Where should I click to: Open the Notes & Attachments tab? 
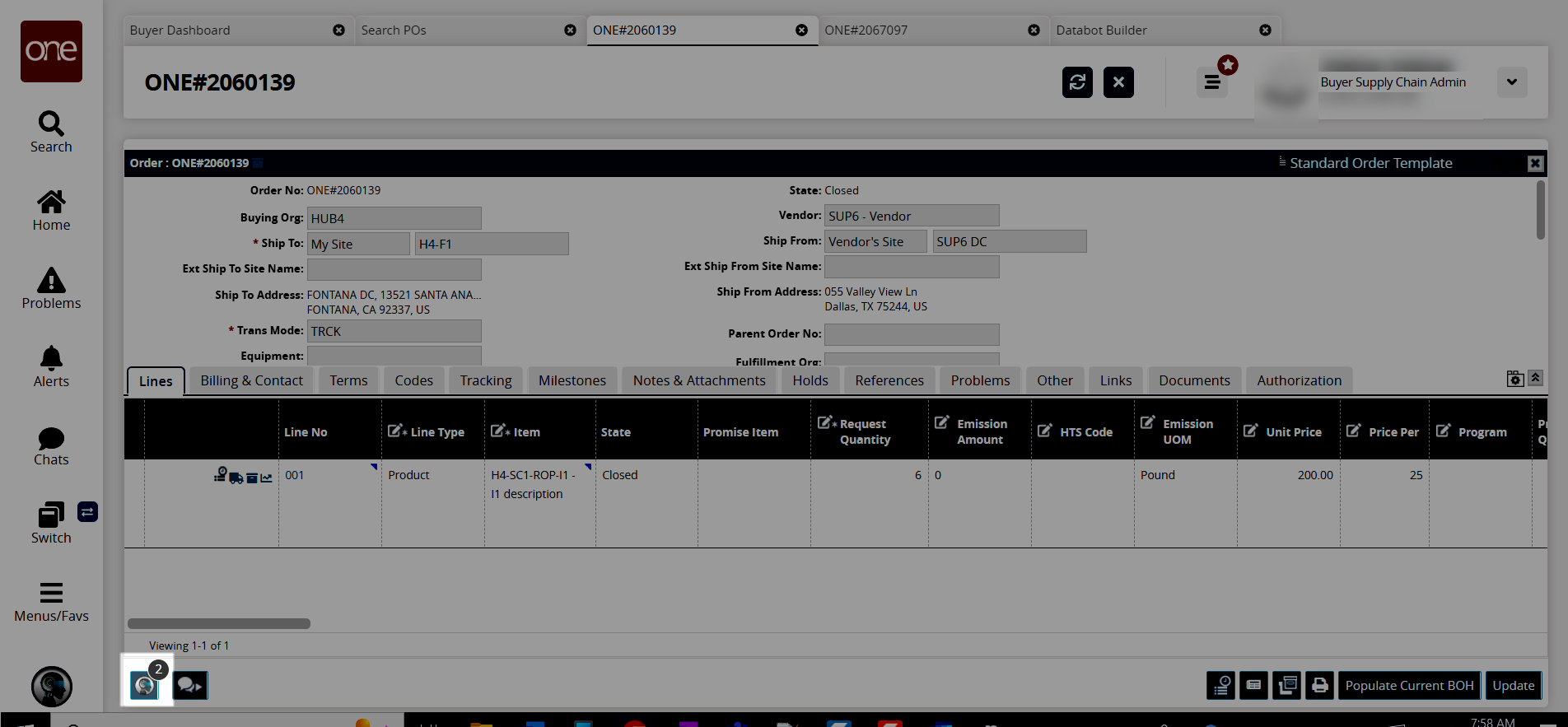click(699, 380)
